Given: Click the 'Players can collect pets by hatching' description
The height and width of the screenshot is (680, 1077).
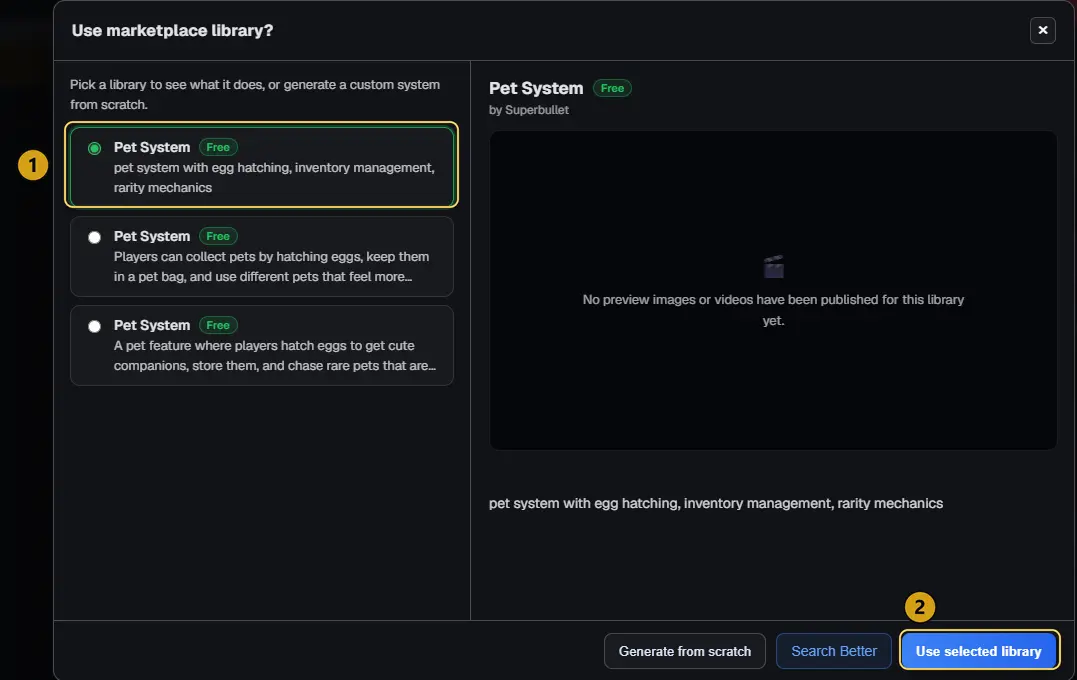Looking at the screenshot, I should [x=272, y=267].
